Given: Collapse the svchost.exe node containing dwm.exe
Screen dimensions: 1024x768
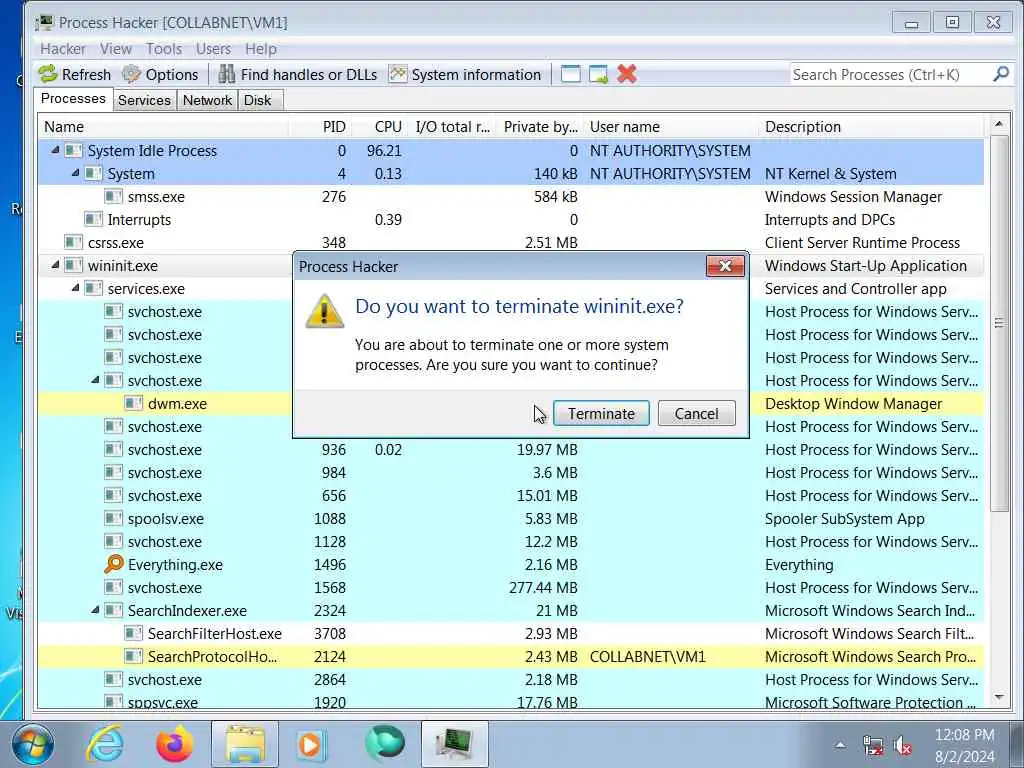Looking at the screenshot, I should (x=96, y=380).
